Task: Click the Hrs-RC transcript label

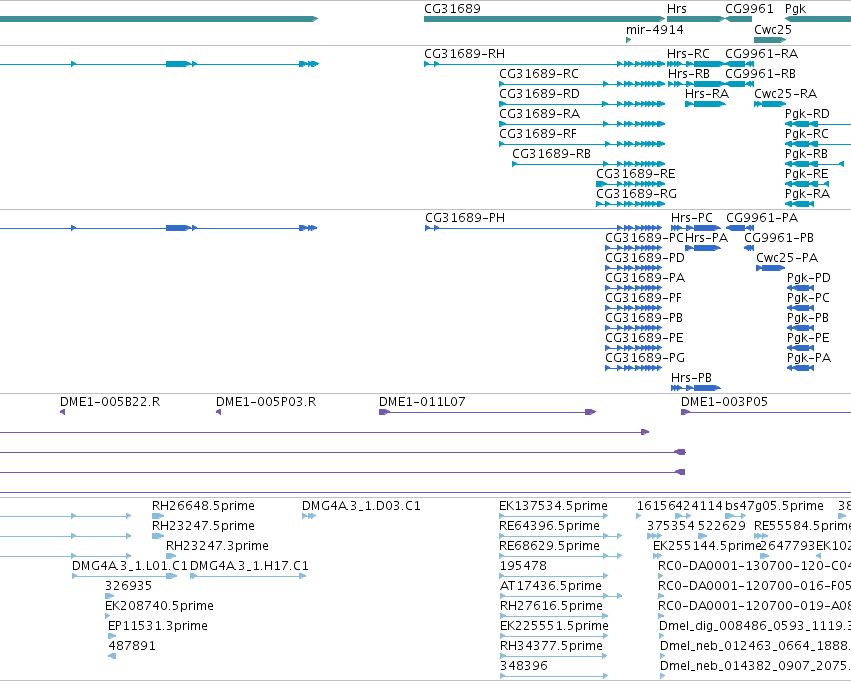Action: click(688, 54)
